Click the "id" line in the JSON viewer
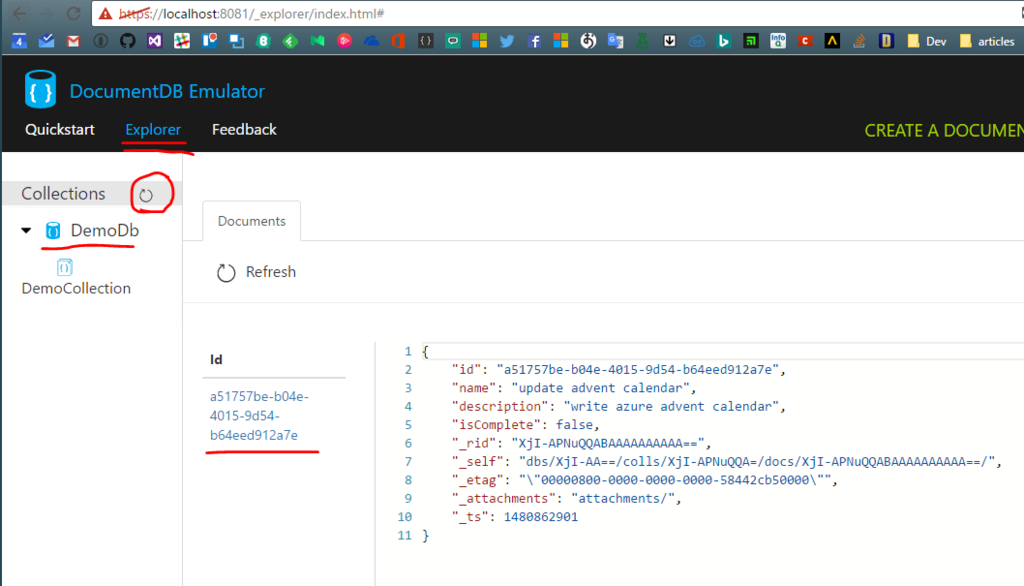This screenshot has height=586, width=1024. pyautogui.click(x=618, y=370)
